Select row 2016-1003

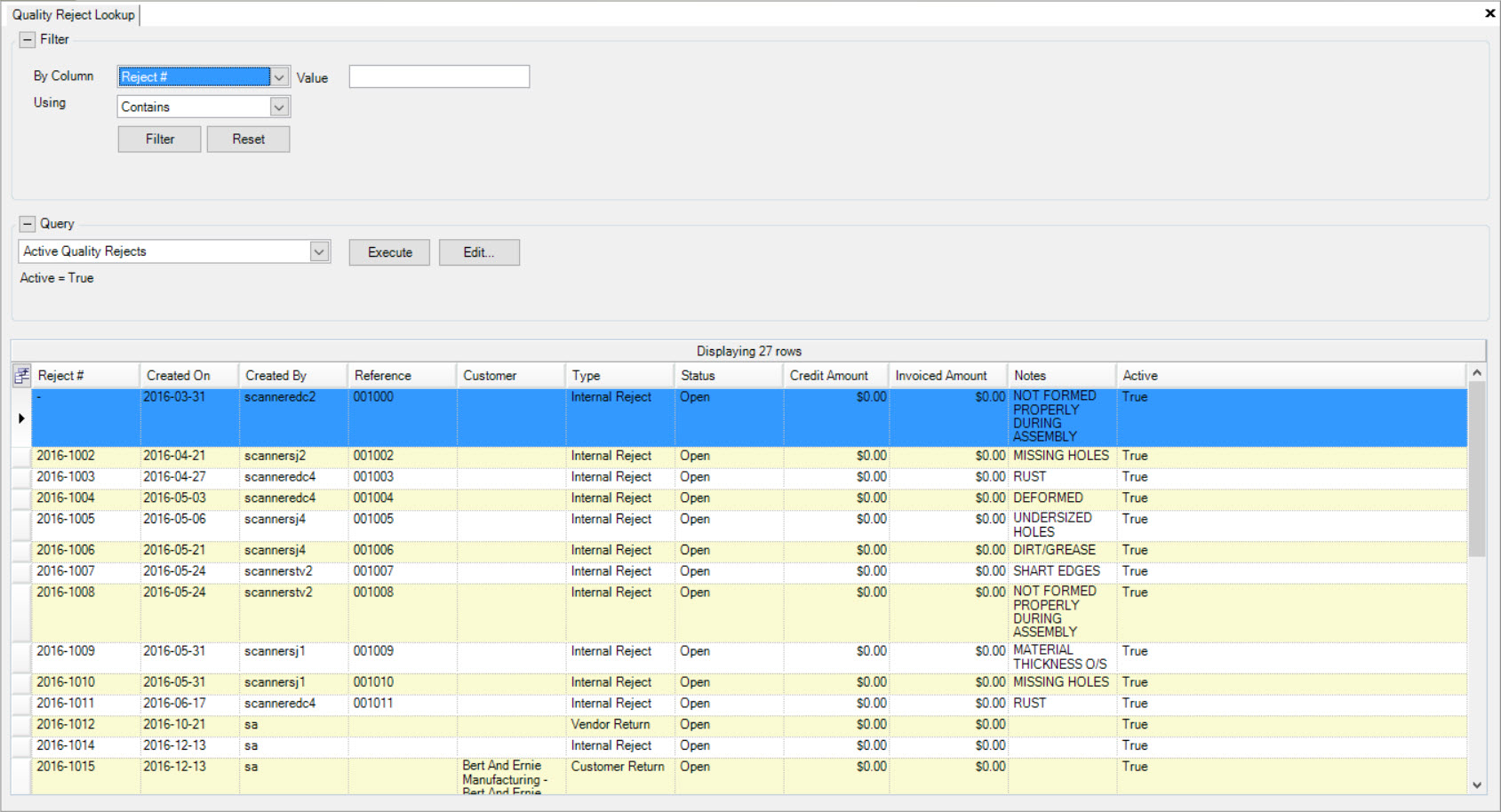point(748,478)
